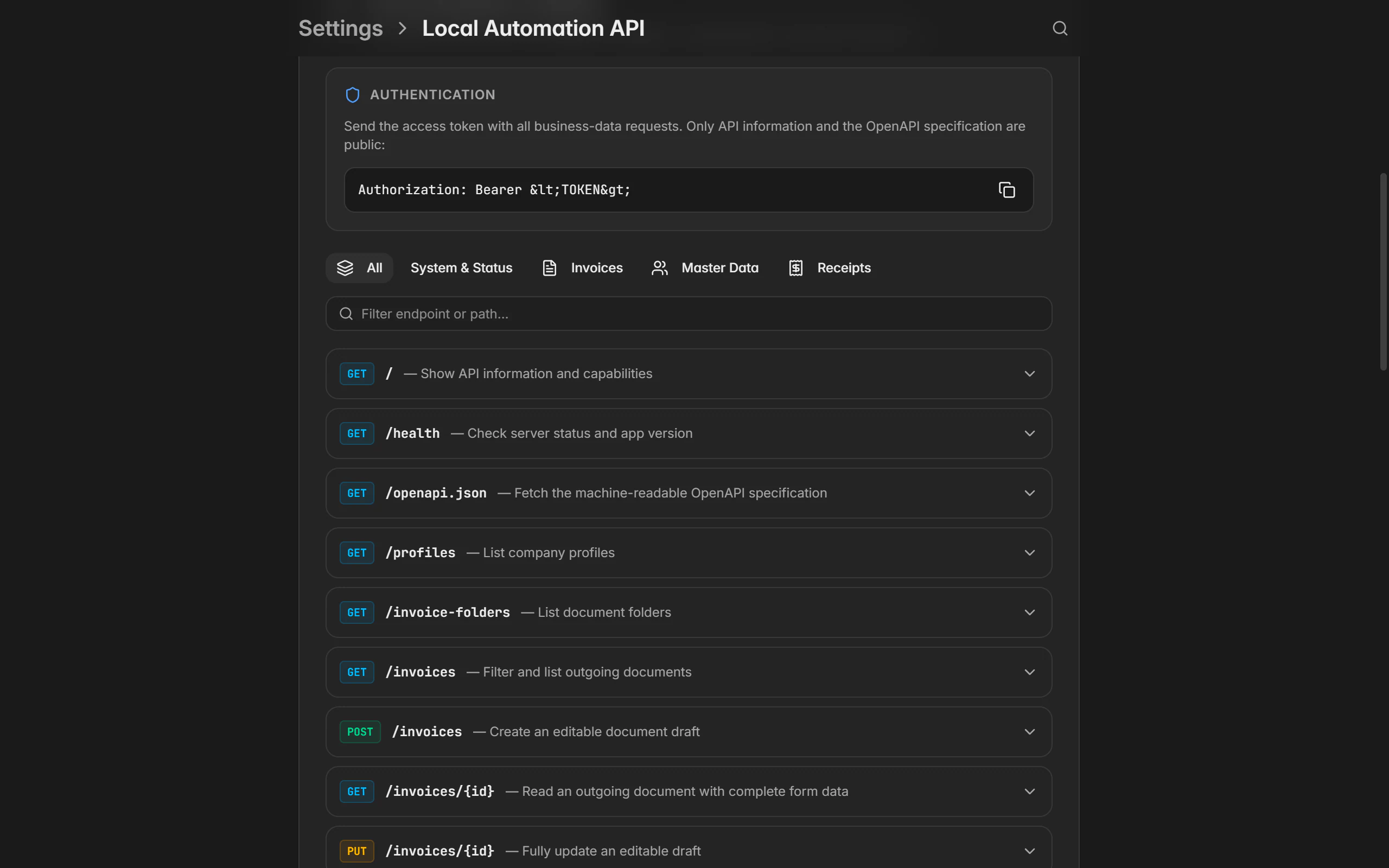Screen dimensions: 1389x868
Task: Click the 'List company profiles' description
Action: pyautogui.click(x=549, y=553)
